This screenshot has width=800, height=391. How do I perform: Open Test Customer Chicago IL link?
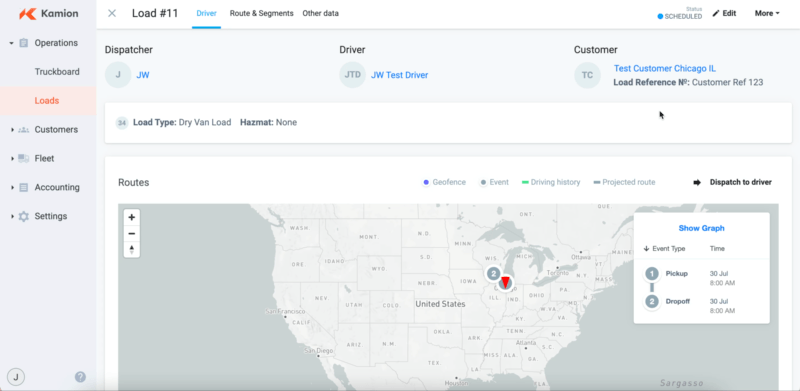point(664,68)
